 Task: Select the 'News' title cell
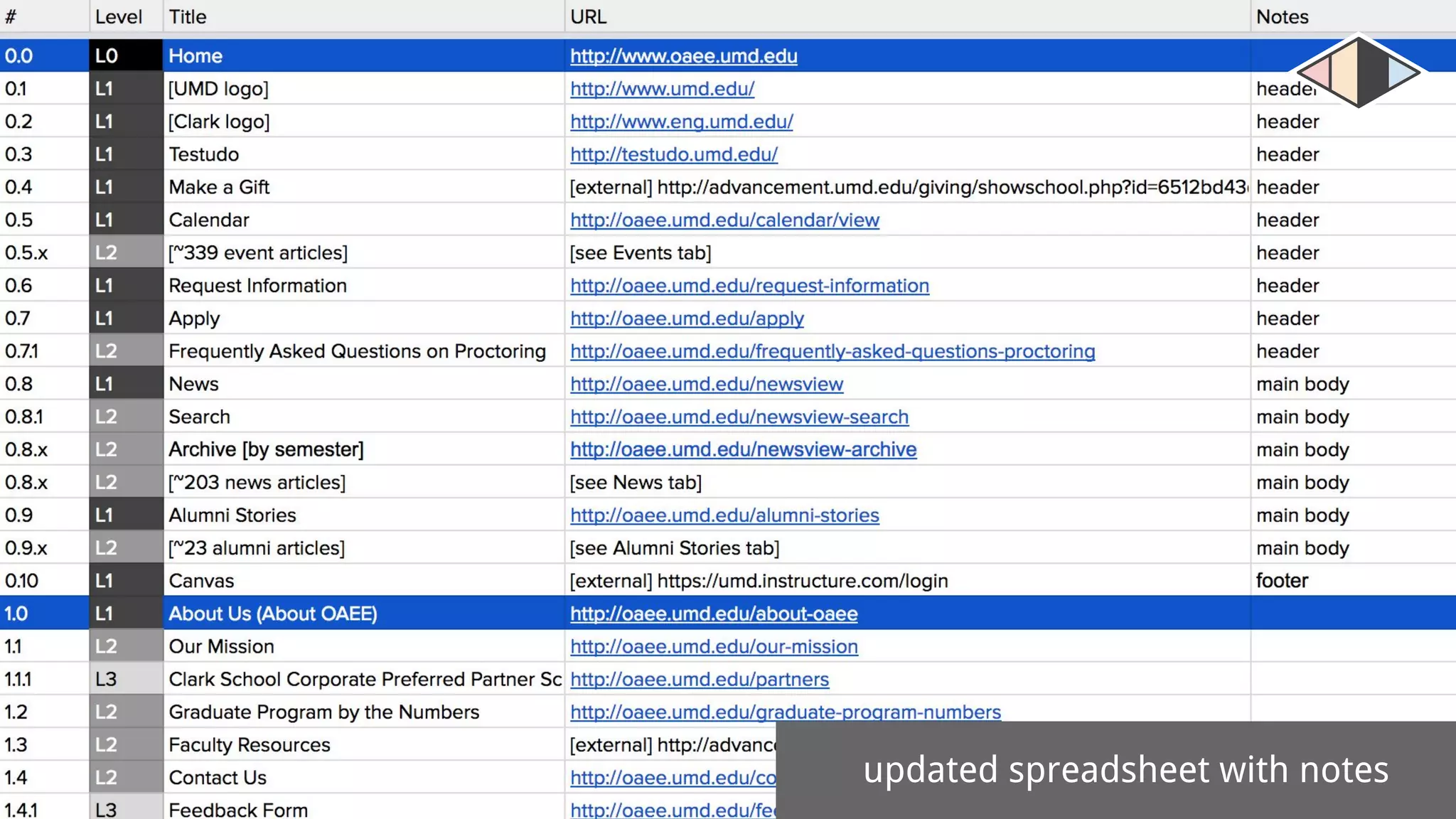pos(364,384)
